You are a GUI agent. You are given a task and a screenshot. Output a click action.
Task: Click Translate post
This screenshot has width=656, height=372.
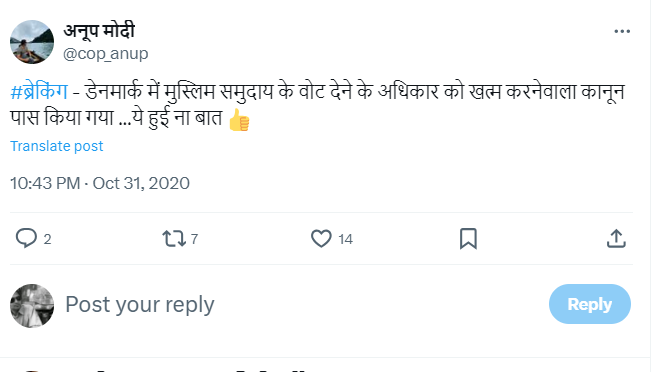[56, 146]
